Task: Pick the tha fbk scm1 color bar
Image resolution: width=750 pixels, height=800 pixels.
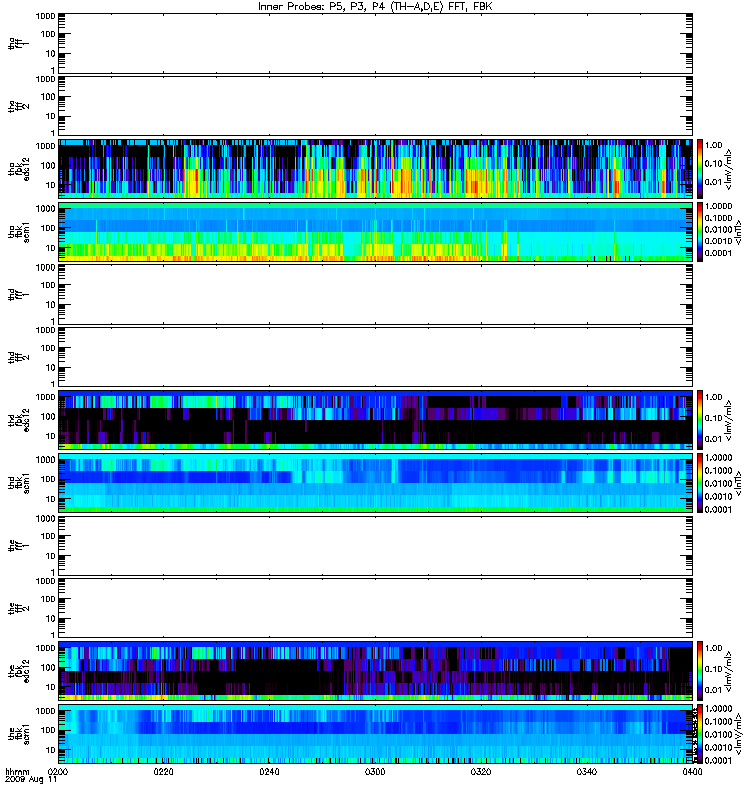Action: [x=700, y=232]
